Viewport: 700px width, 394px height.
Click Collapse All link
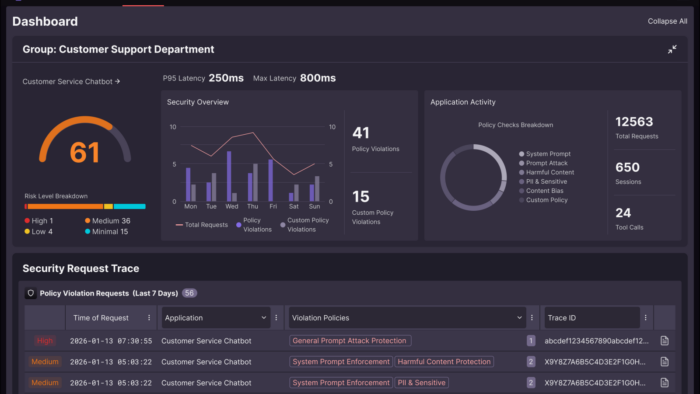pos(667,21)
